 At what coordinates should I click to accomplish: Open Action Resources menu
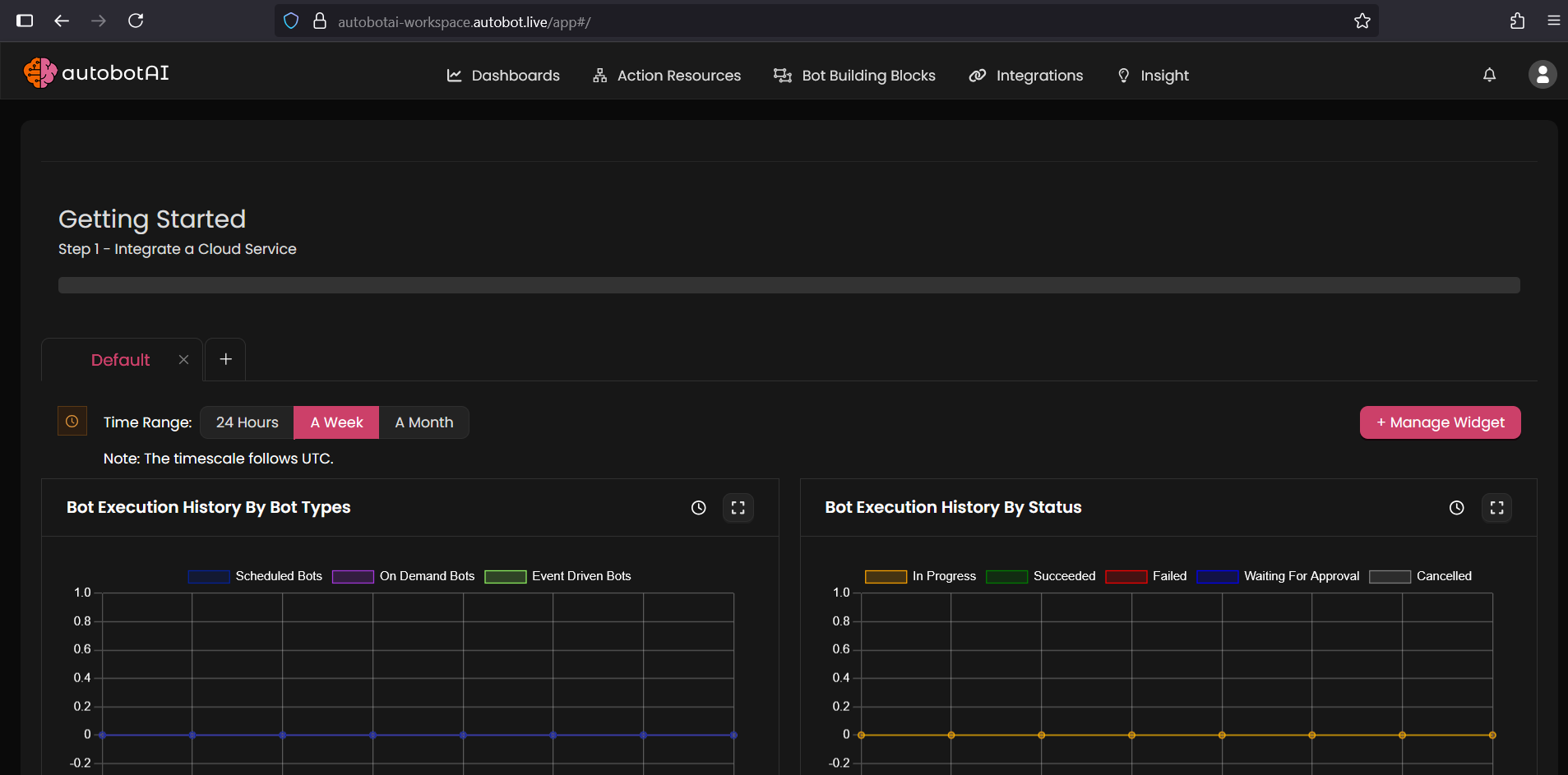click(x=667, y=76)
